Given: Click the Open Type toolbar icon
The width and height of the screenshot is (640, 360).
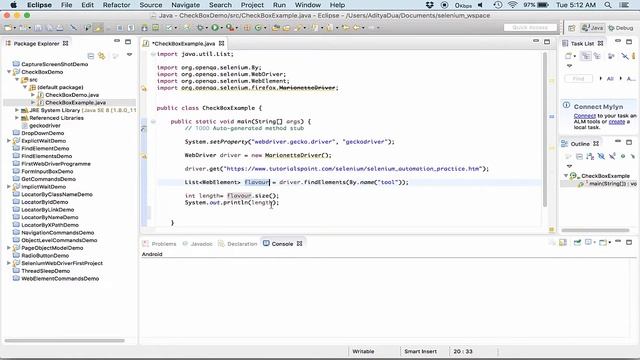Looking at the screenshot, I should [x=276, y=28].
